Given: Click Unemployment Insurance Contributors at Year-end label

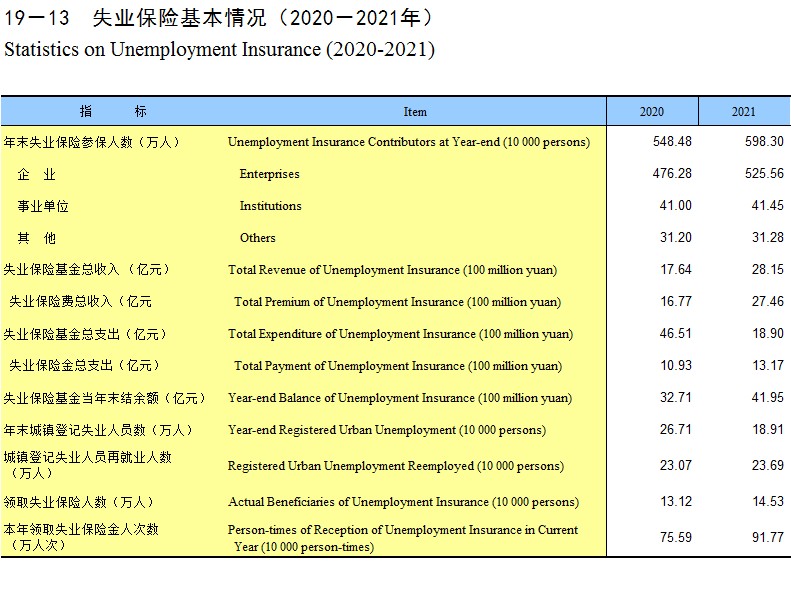Looking at the screenshot, I should (409, 142).
